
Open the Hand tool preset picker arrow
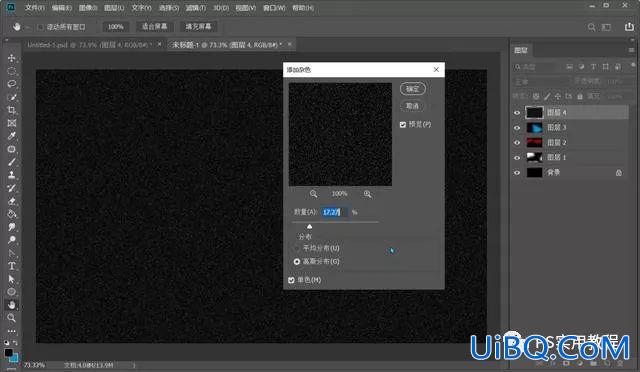point(27,27)
